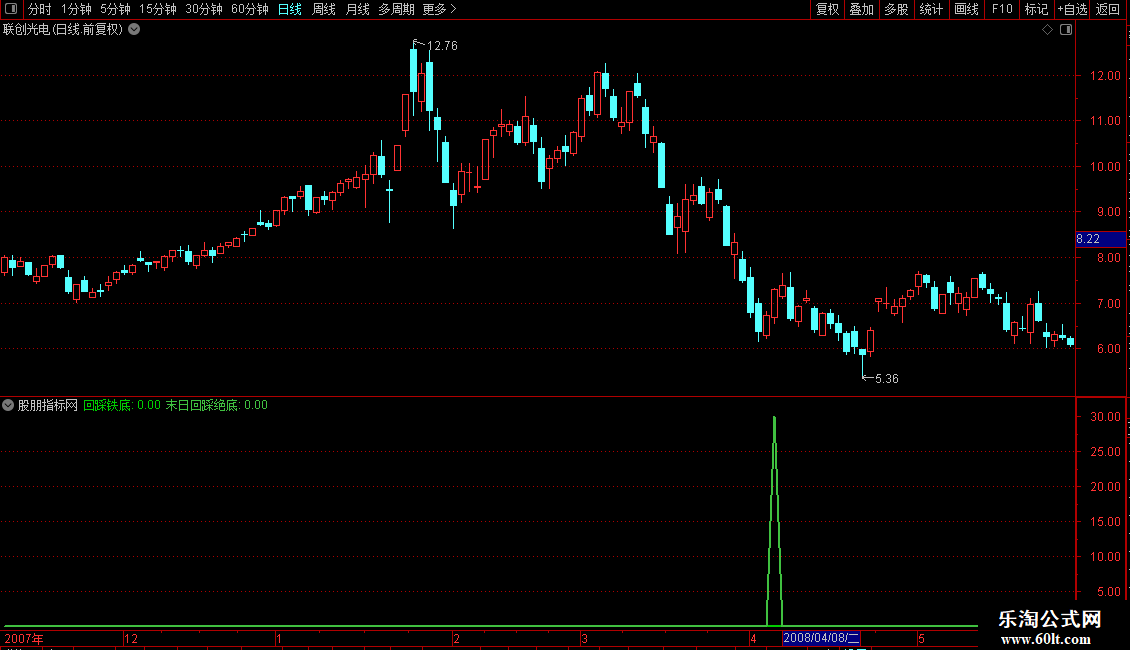The image size is (1130, 650).
Task: Click the 12.76 high price marker
Action: [x=442, y=46]
